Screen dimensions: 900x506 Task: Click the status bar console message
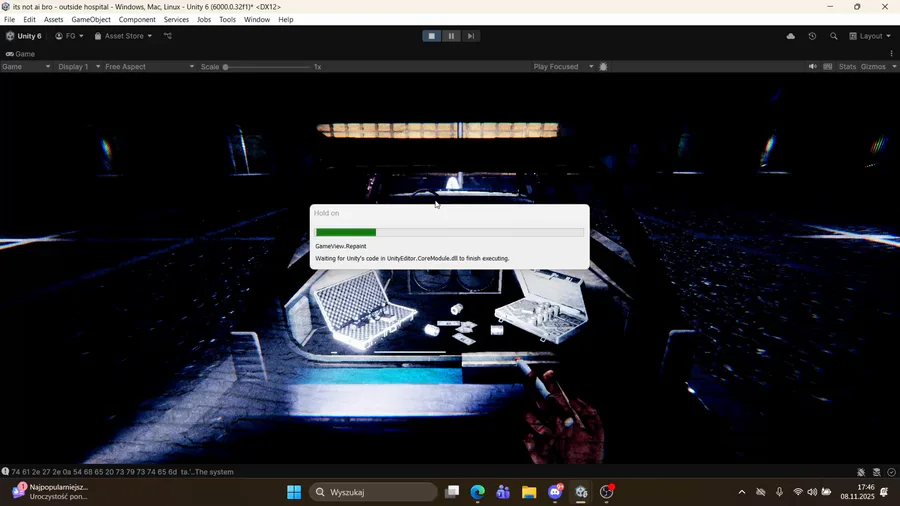point(122,472)
